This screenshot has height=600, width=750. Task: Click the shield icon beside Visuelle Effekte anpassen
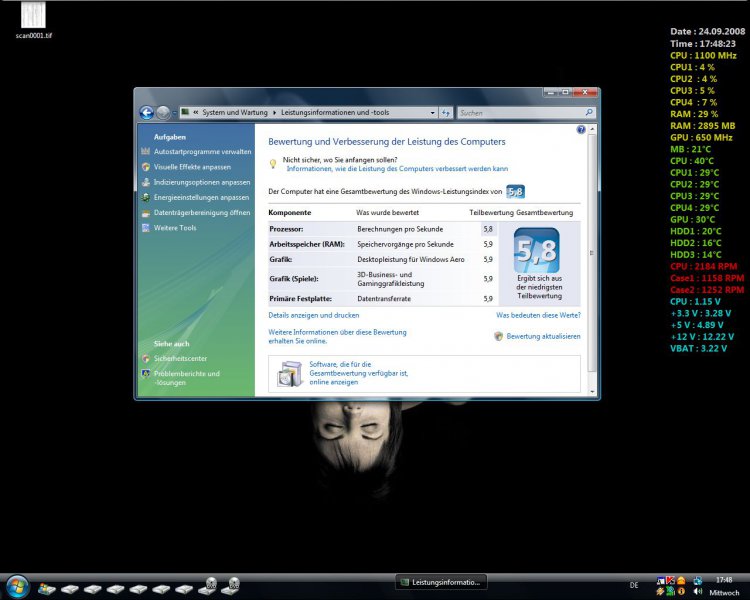click(146, 167)
